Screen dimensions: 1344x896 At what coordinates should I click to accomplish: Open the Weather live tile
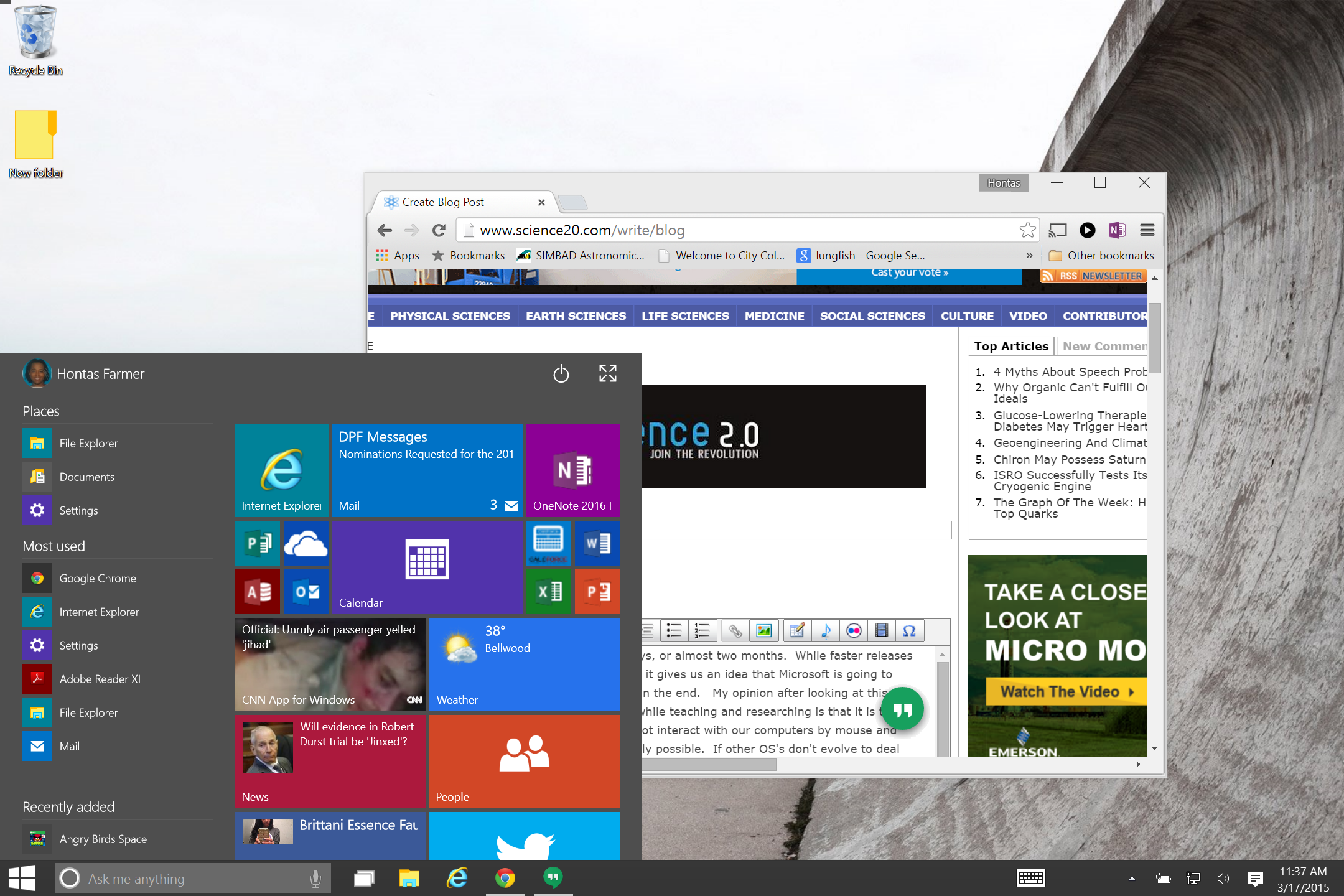pyautogui.click(x=524, y=664)
